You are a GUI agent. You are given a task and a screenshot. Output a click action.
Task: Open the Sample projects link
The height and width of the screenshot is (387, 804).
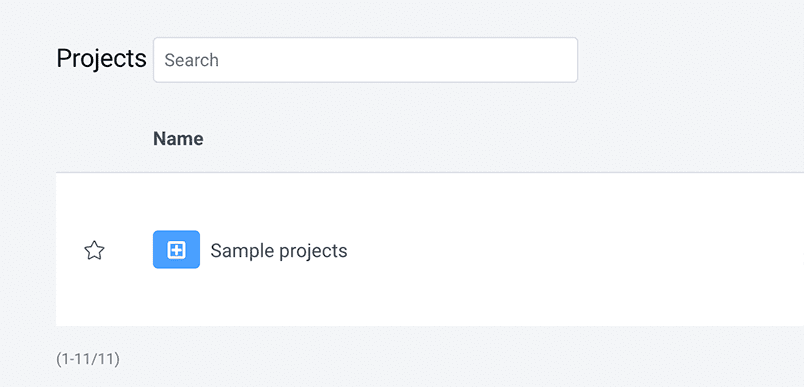pyautogui.click(x=278, y=251)
